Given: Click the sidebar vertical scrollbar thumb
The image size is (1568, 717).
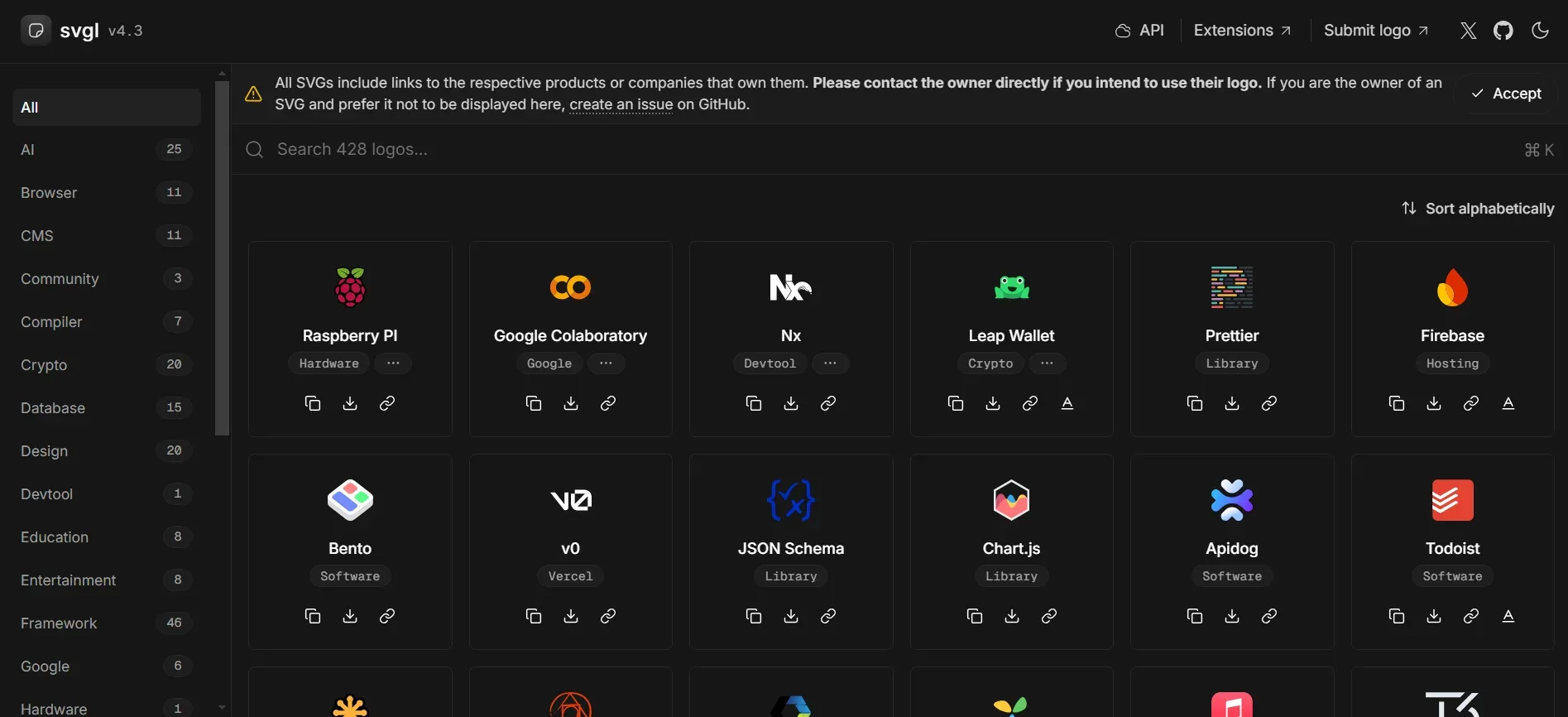Looking at the screenshot, I should coord(222,257).
